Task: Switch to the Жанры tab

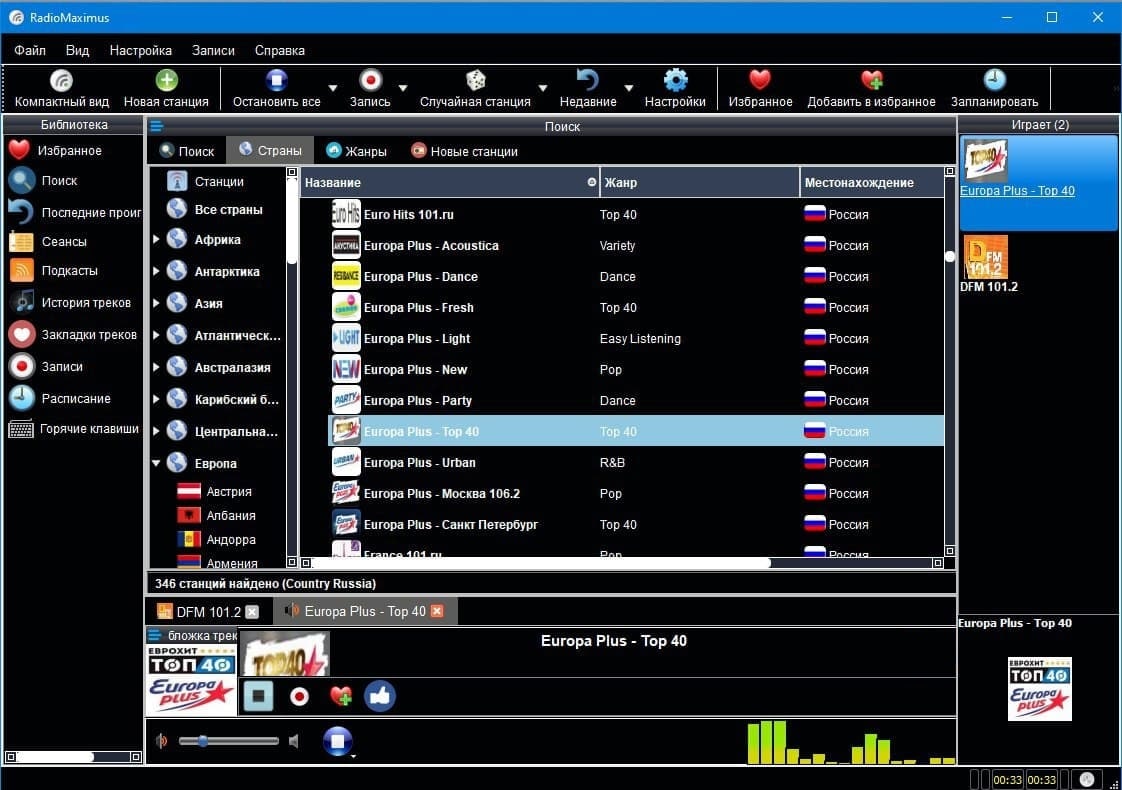Action: 356,151
